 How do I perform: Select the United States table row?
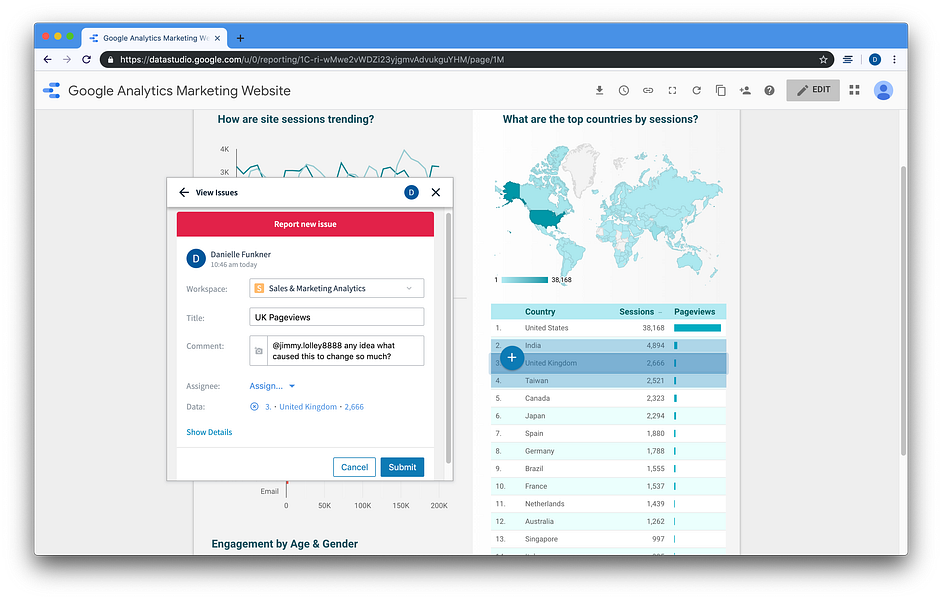[609, 328]
